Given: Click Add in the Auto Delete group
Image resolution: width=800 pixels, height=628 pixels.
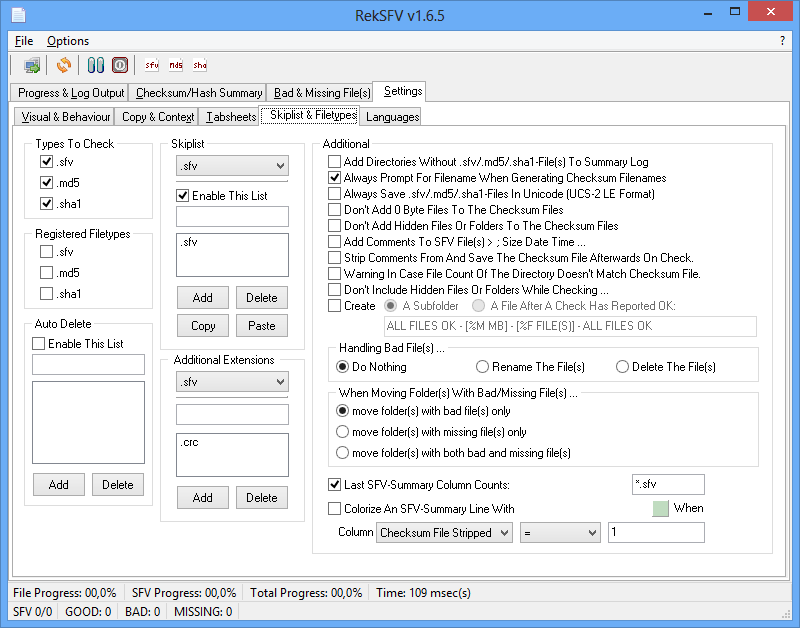Looking at the screenshot, I should point(59,485).
